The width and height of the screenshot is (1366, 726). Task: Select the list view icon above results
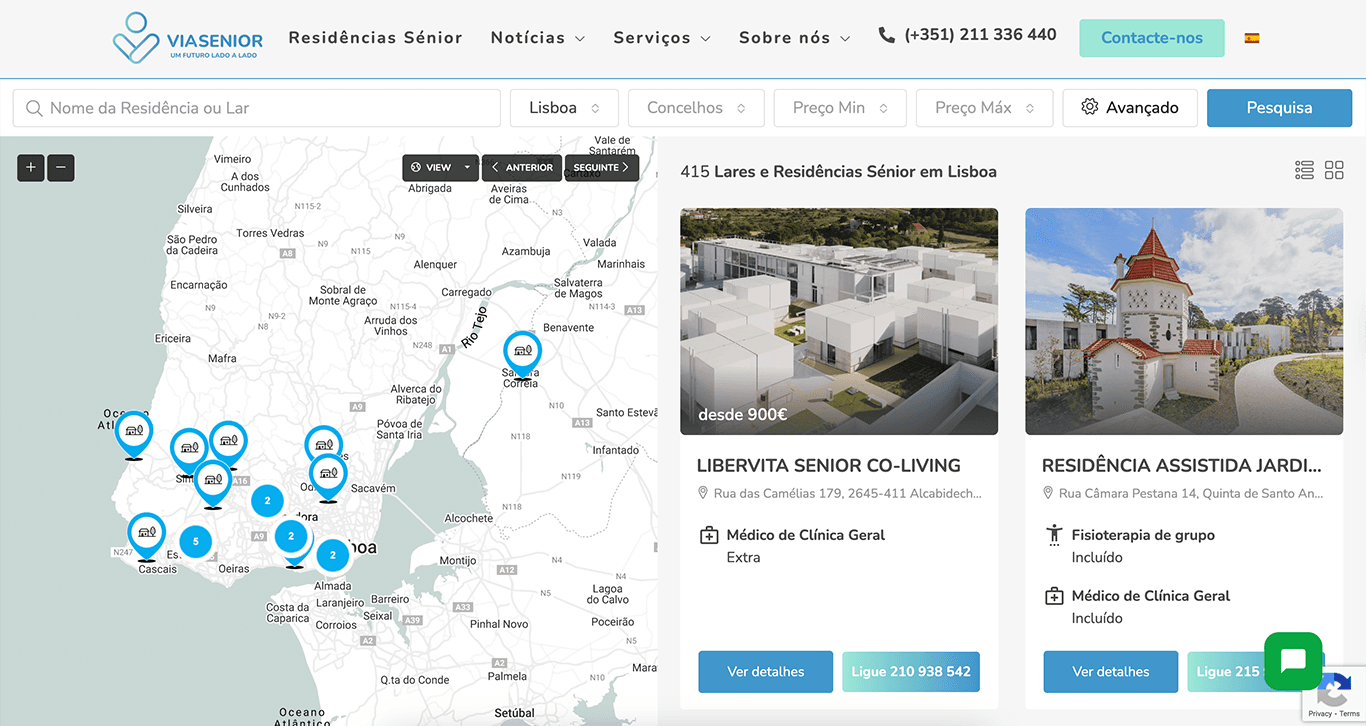1304,170
